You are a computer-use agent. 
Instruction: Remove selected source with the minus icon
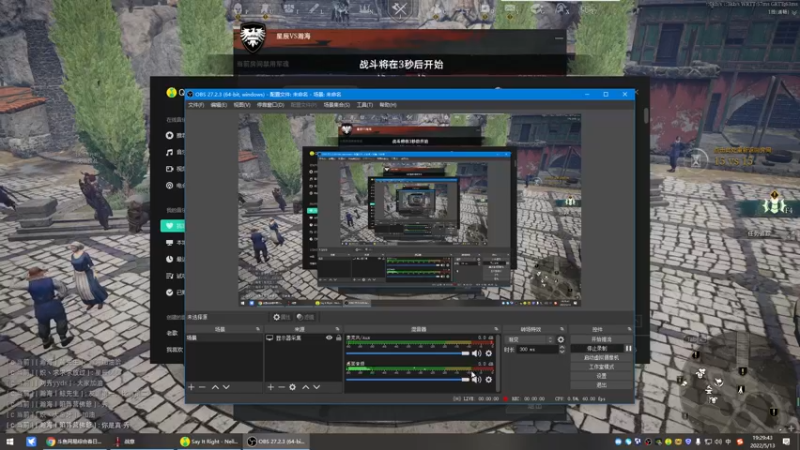[x=281, y=387]
